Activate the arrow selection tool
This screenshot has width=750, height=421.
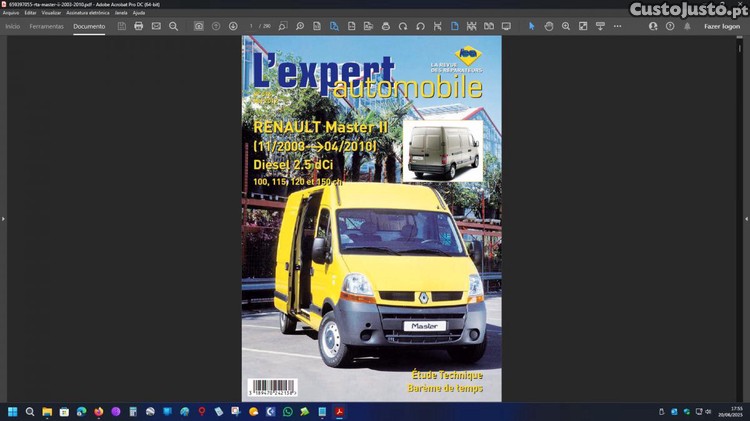pyautogui.click(x=531, y=26)
